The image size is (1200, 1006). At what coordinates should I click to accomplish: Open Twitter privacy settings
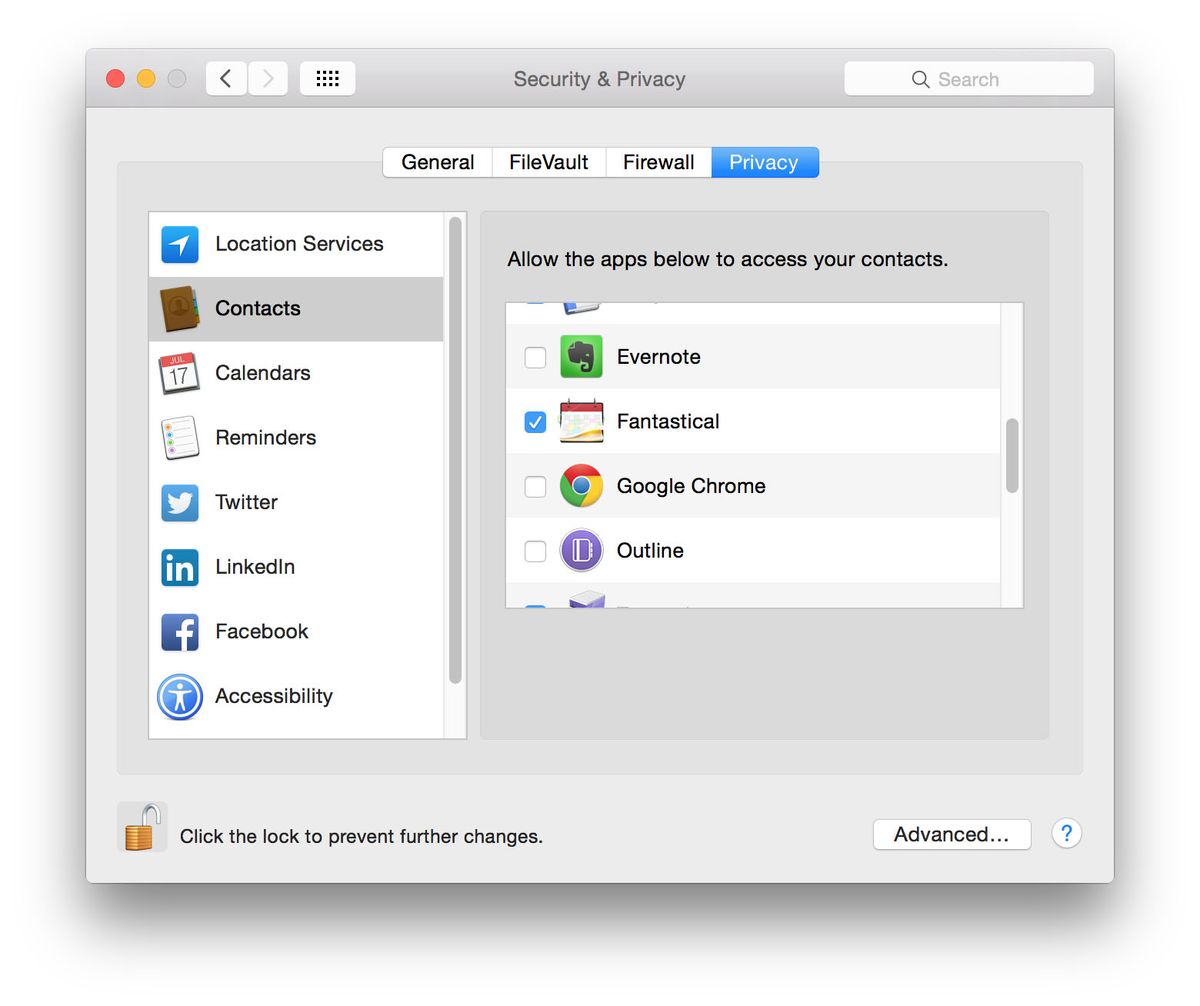[x=245, y=502]
